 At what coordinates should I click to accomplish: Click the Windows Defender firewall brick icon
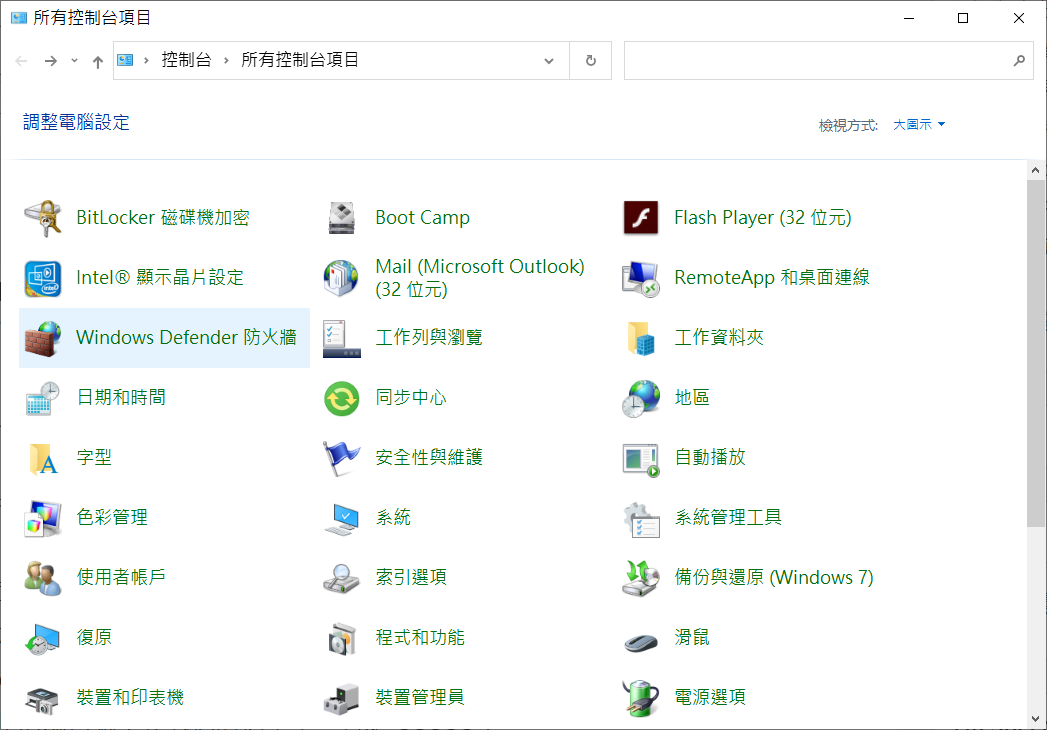[x=43, y=338]
